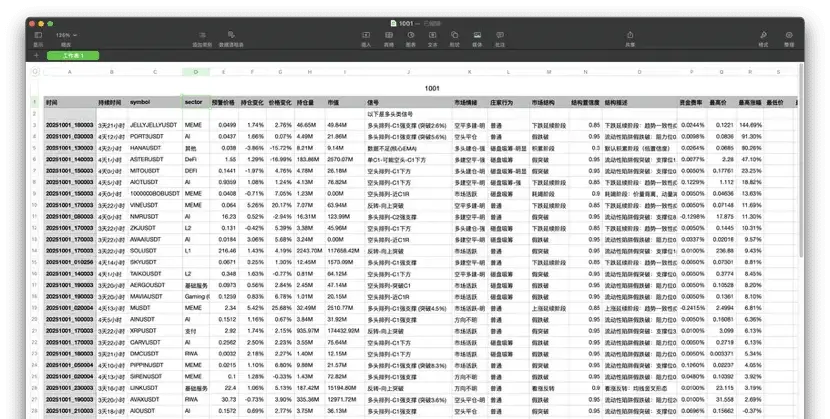Click the 最高涨幅 column header cell
The image size is (830, 419).
pyautogui.click(x=750, y=102)
